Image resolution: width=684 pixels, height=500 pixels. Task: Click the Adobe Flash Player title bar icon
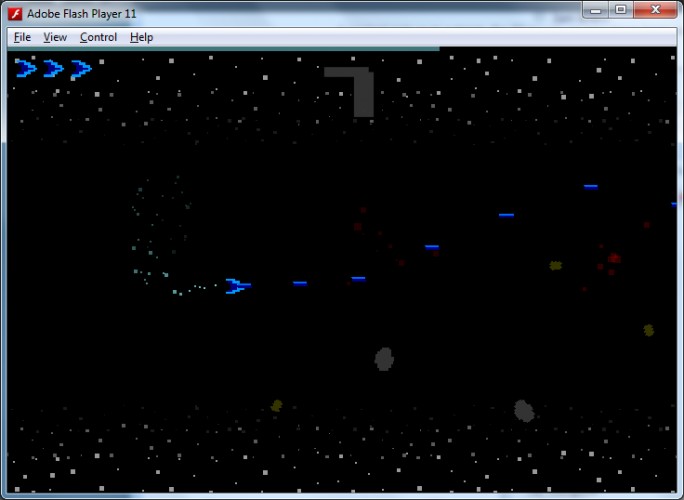(15, 14)
